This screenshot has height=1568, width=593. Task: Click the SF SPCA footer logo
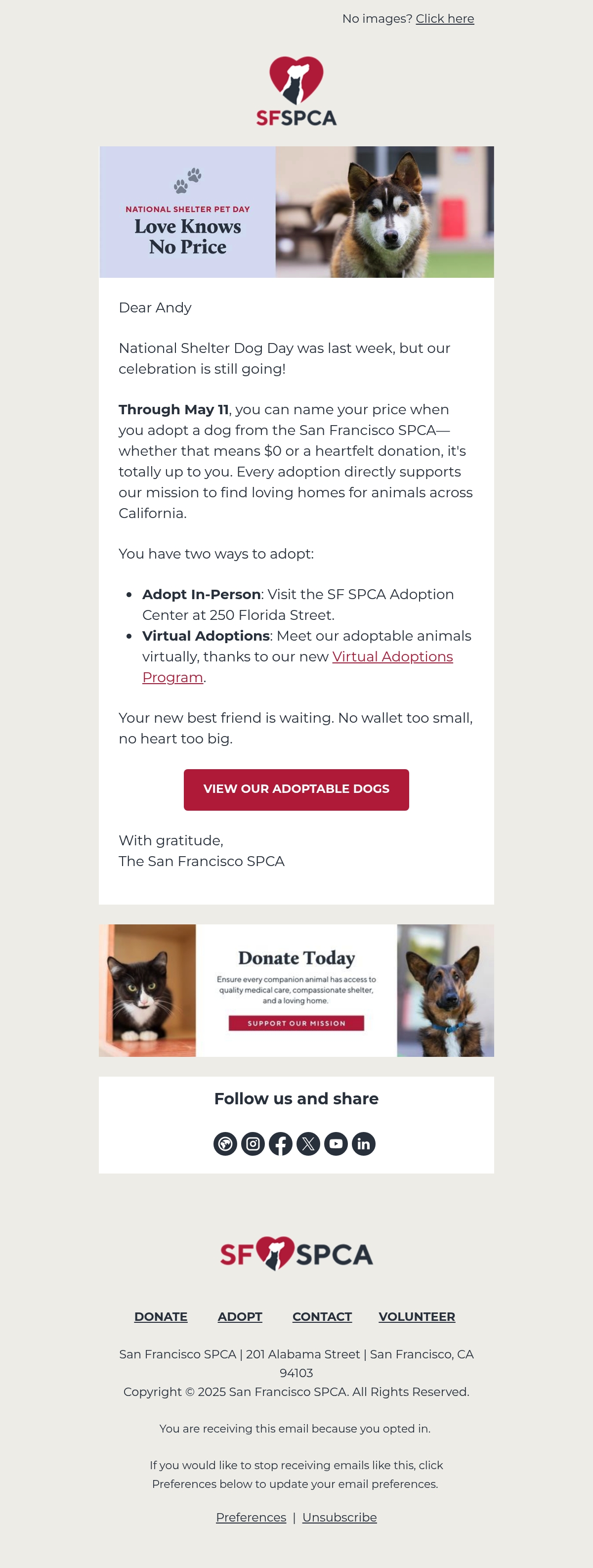tap(296, 1253)
